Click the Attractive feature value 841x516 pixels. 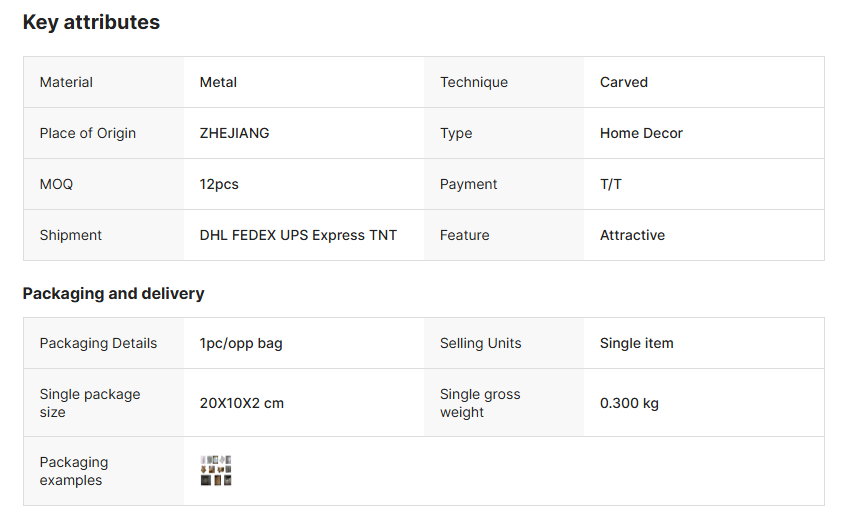click(x=632, y=235)
